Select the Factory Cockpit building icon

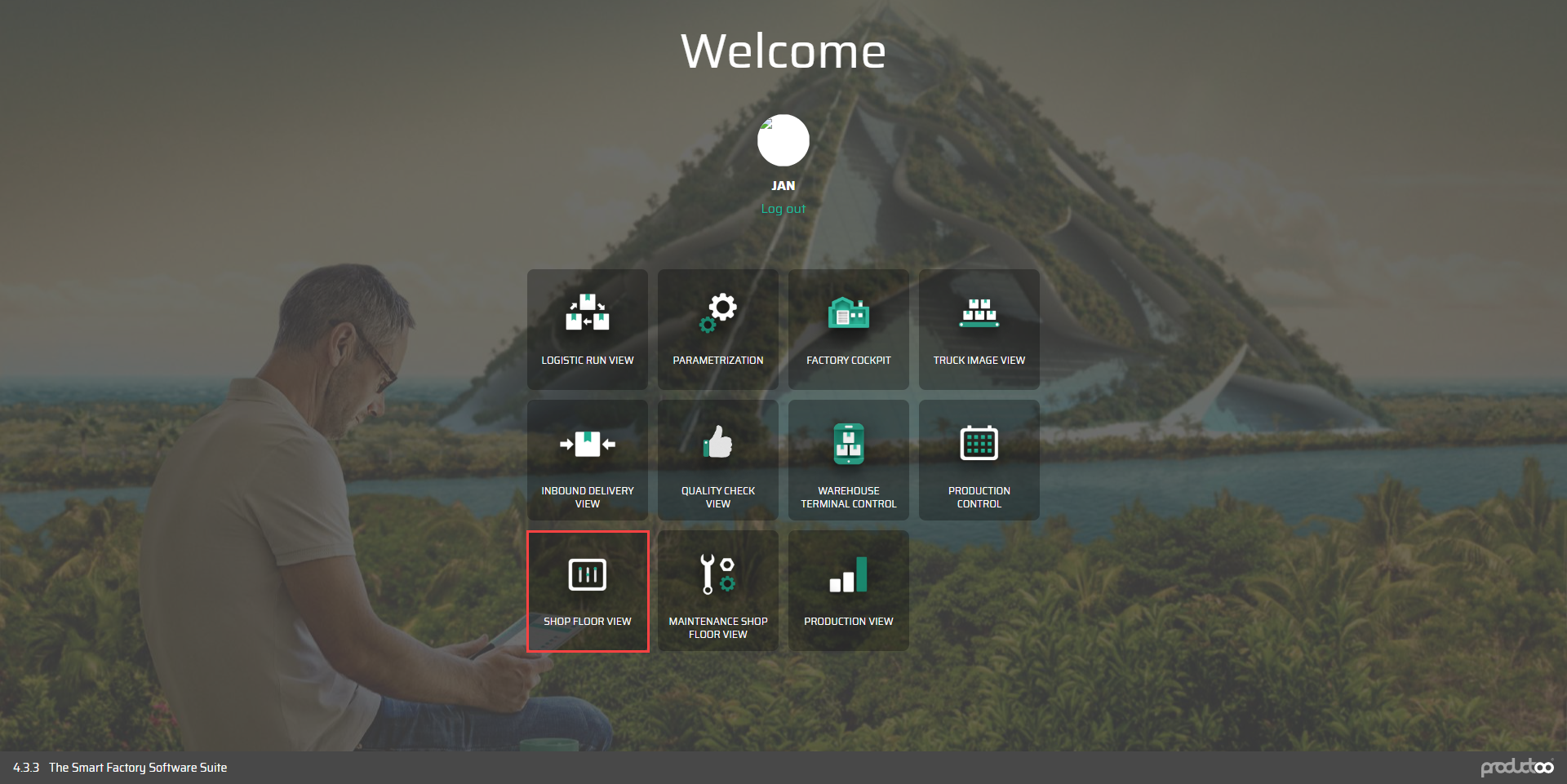pos(848,312)
